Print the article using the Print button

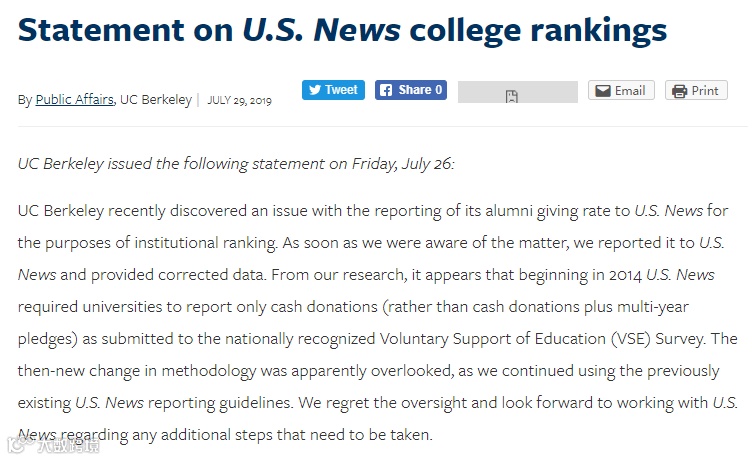click(696, 91)
